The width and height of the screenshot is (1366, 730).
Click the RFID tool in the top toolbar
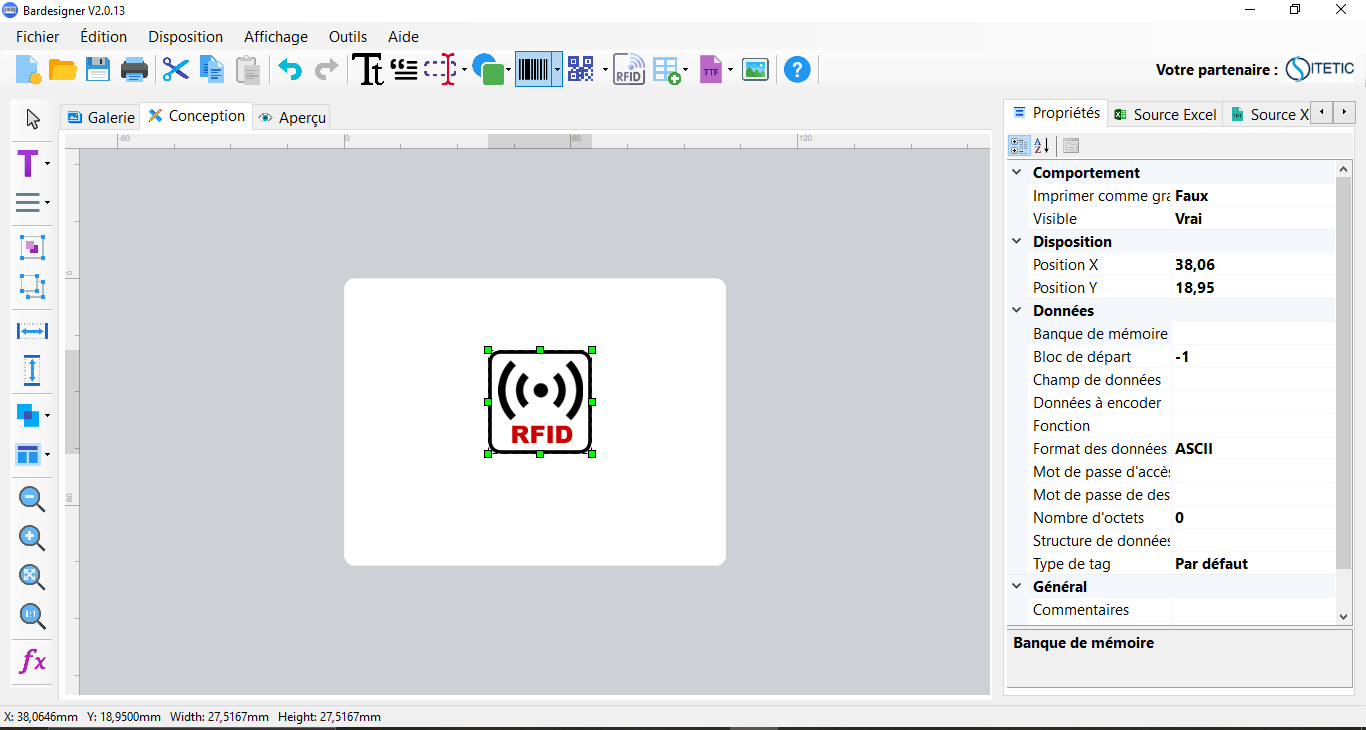pos(628,70)
